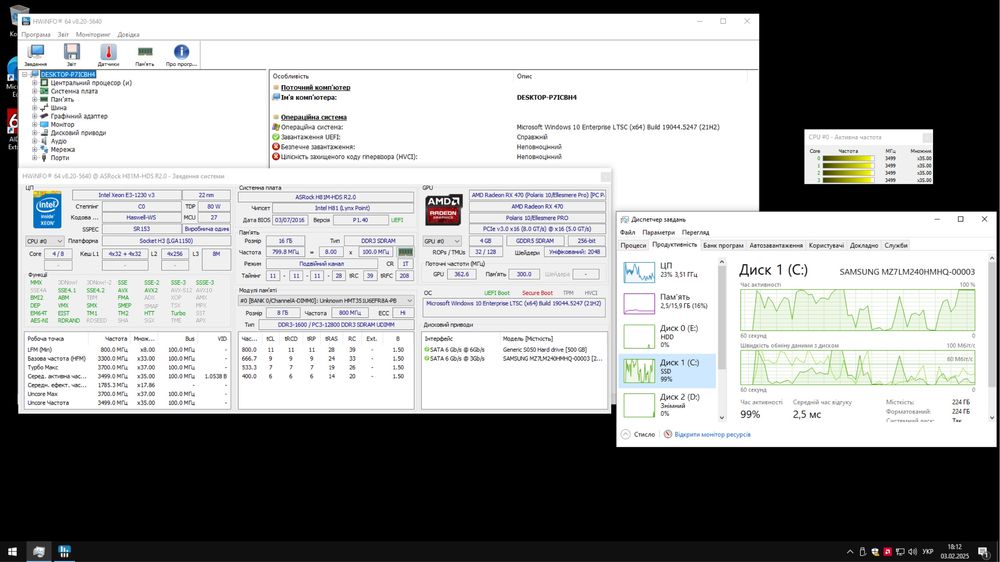This screenshot has height=562, width=1000.
Task: Open the CPU #0 selector dropdown
Action: pos(45,241)
